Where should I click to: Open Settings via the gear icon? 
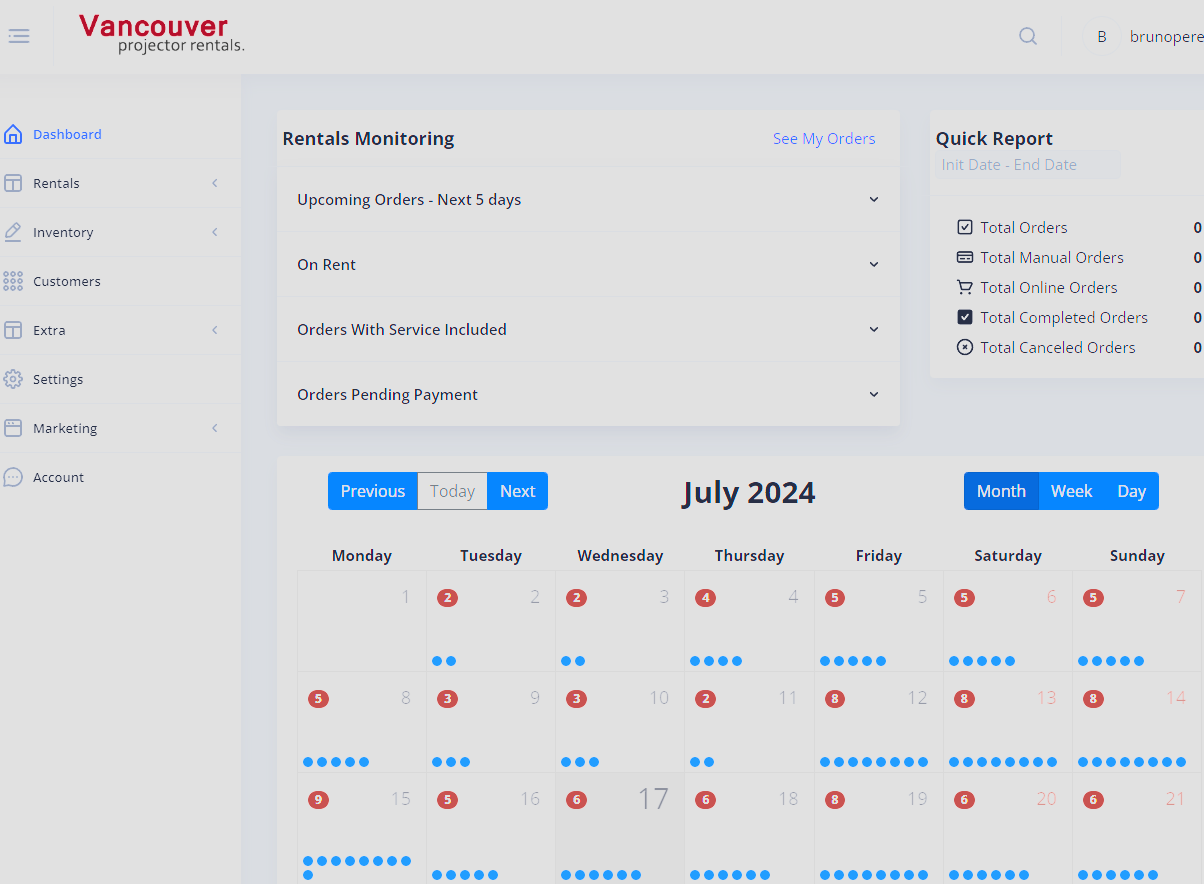[x=13, y=379]
